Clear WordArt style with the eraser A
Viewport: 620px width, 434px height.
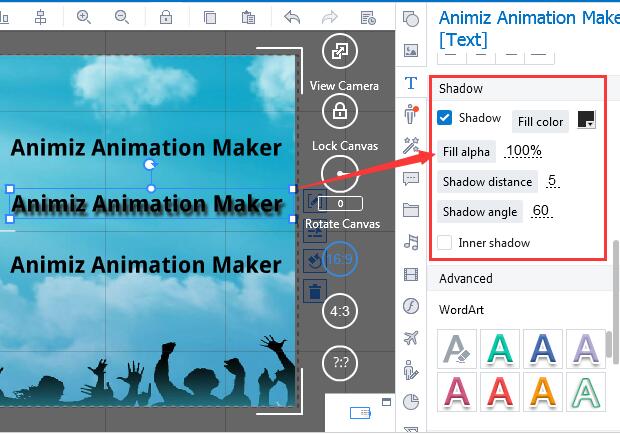click(x=457, y=349)
